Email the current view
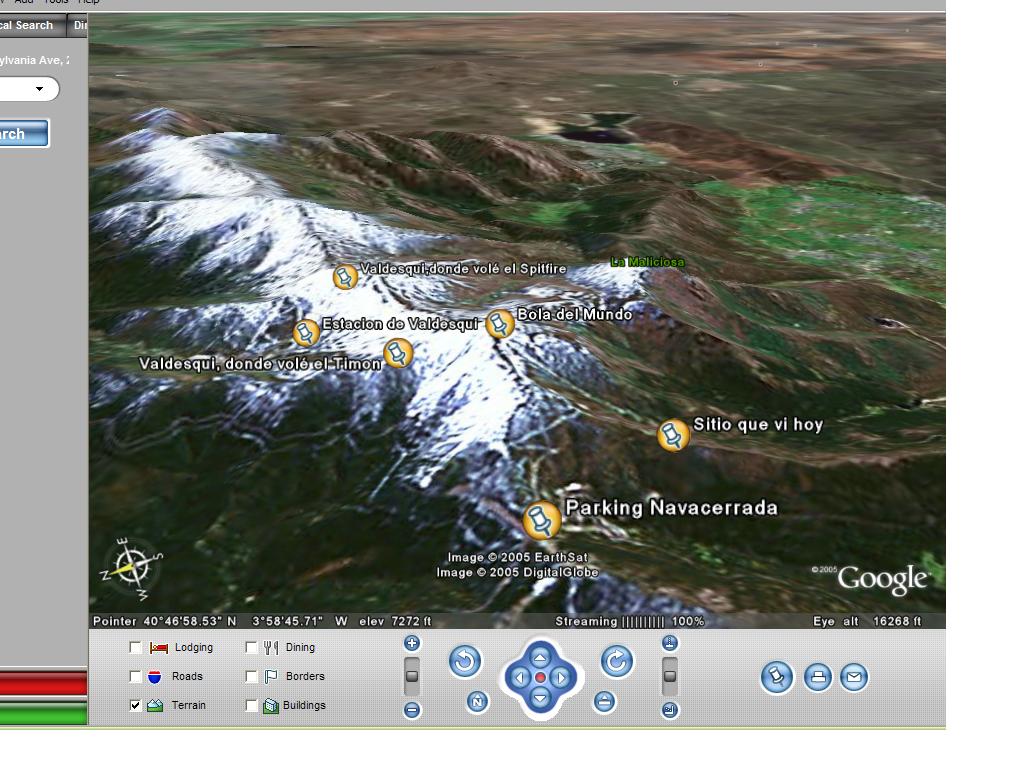This screenshot has width=1024, height=768. pos(853,677)
